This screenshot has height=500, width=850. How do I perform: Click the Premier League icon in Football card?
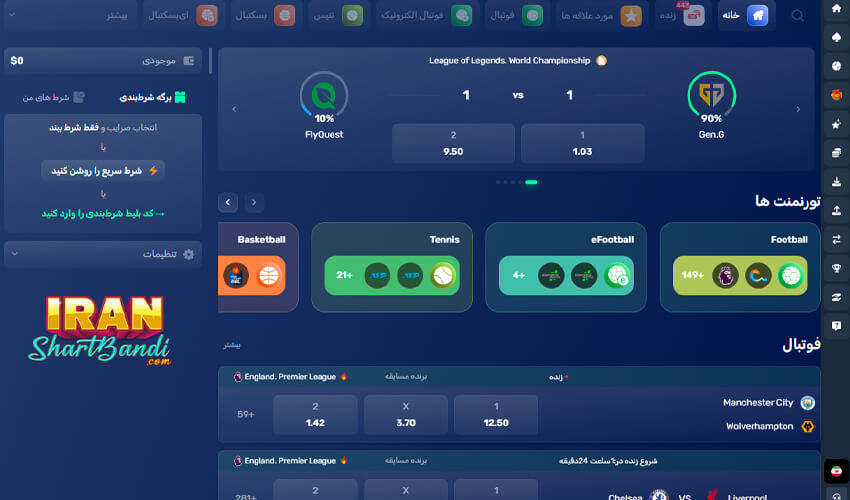[725, 276]
